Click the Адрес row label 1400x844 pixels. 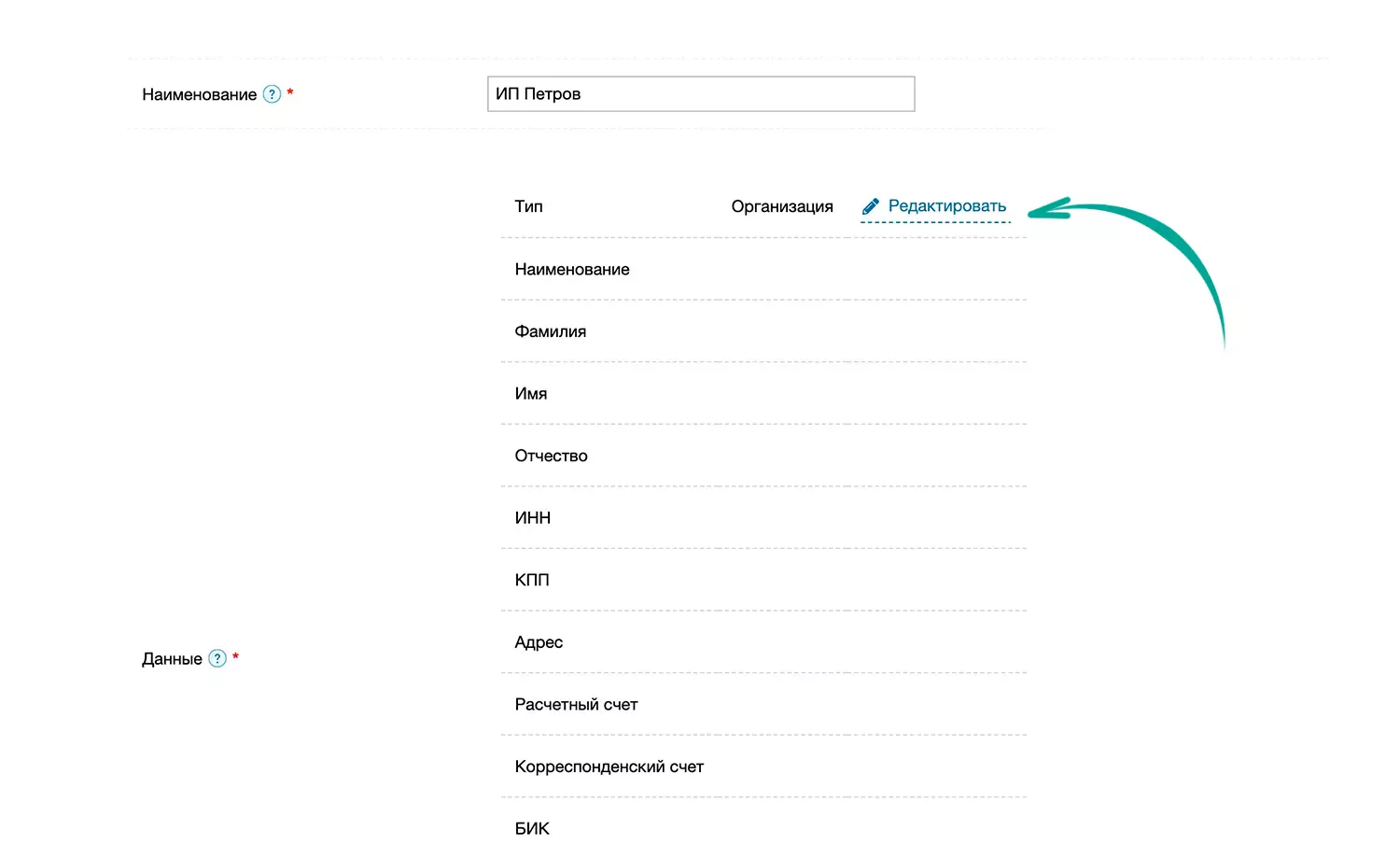coord(539,642)
